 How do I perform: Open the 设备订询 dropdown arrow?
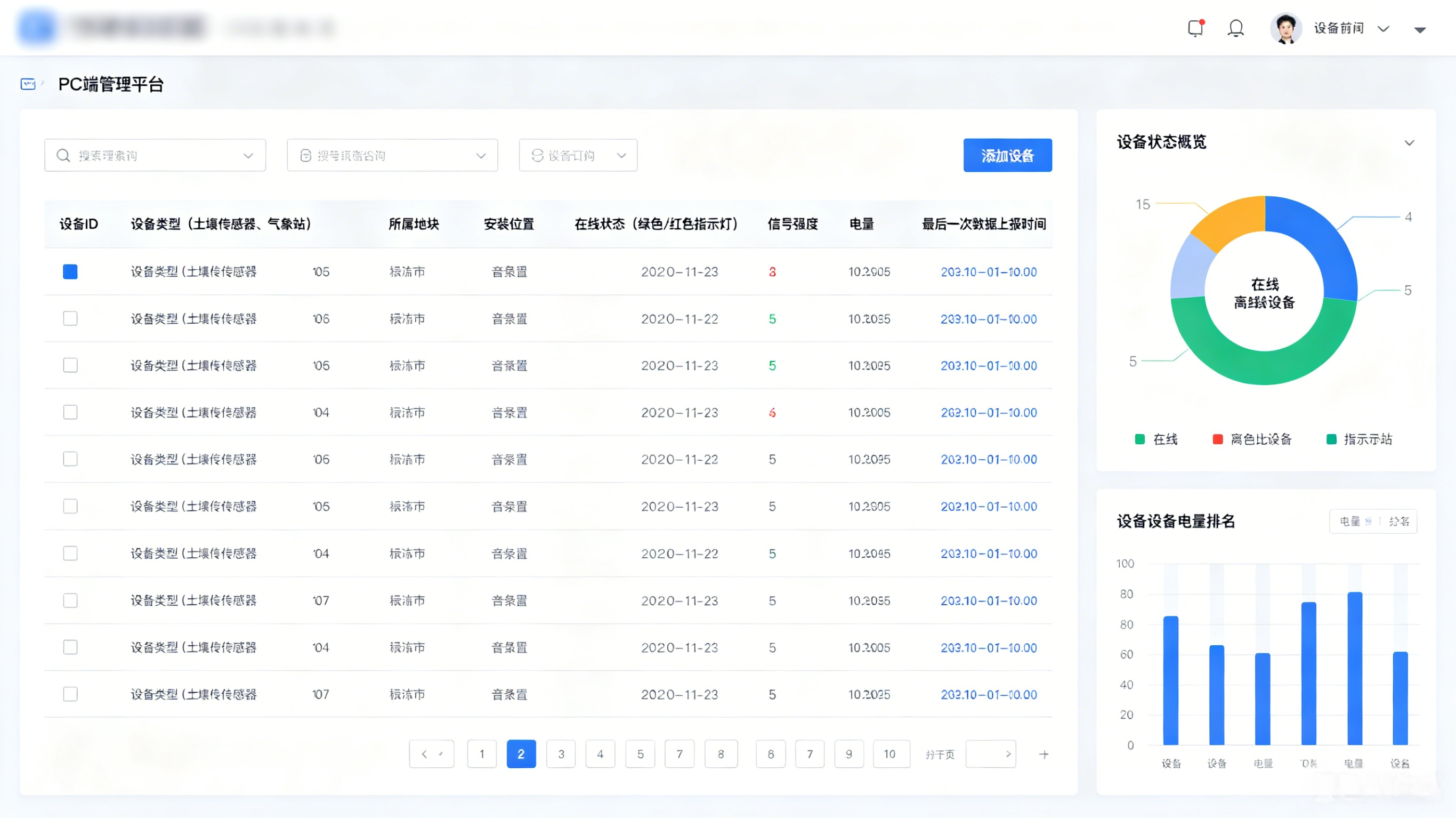coord(621,156)
